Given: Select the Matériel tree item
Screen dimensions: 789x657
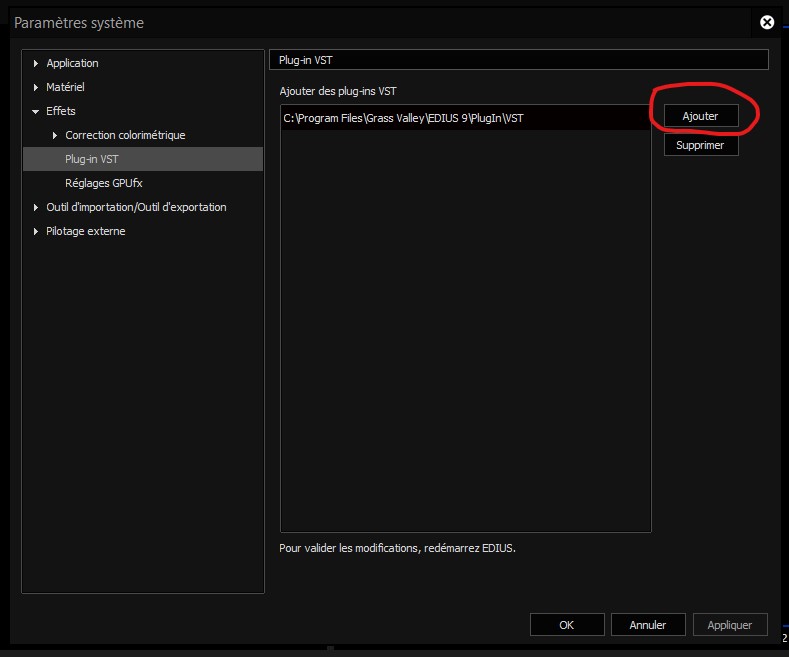Looking at the screenshot, I should click(x=65, y=87).
